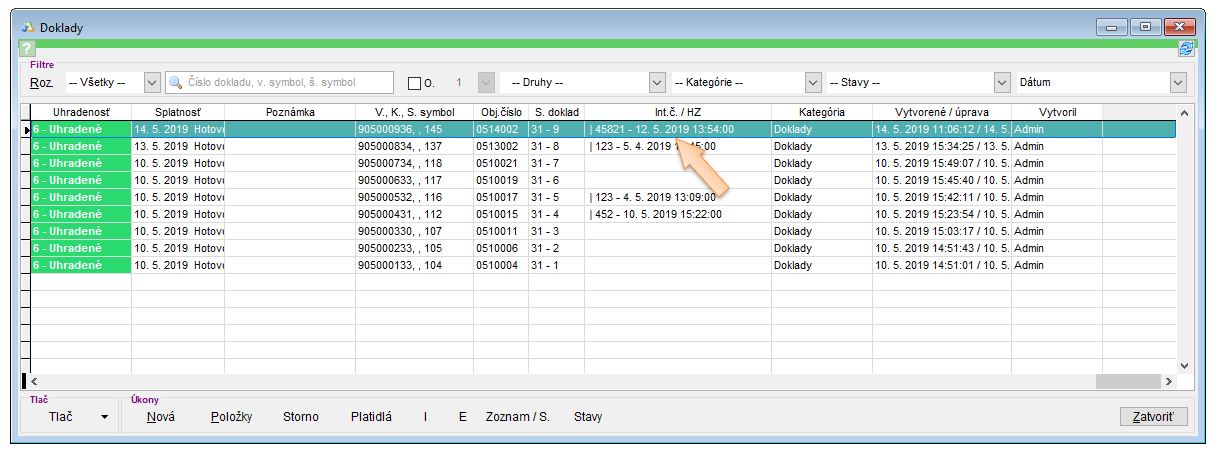Click the refresh icon at top right
The height and width of the screenshot is (458, 1214).
pyautogui.click(x=1186, y=48)
